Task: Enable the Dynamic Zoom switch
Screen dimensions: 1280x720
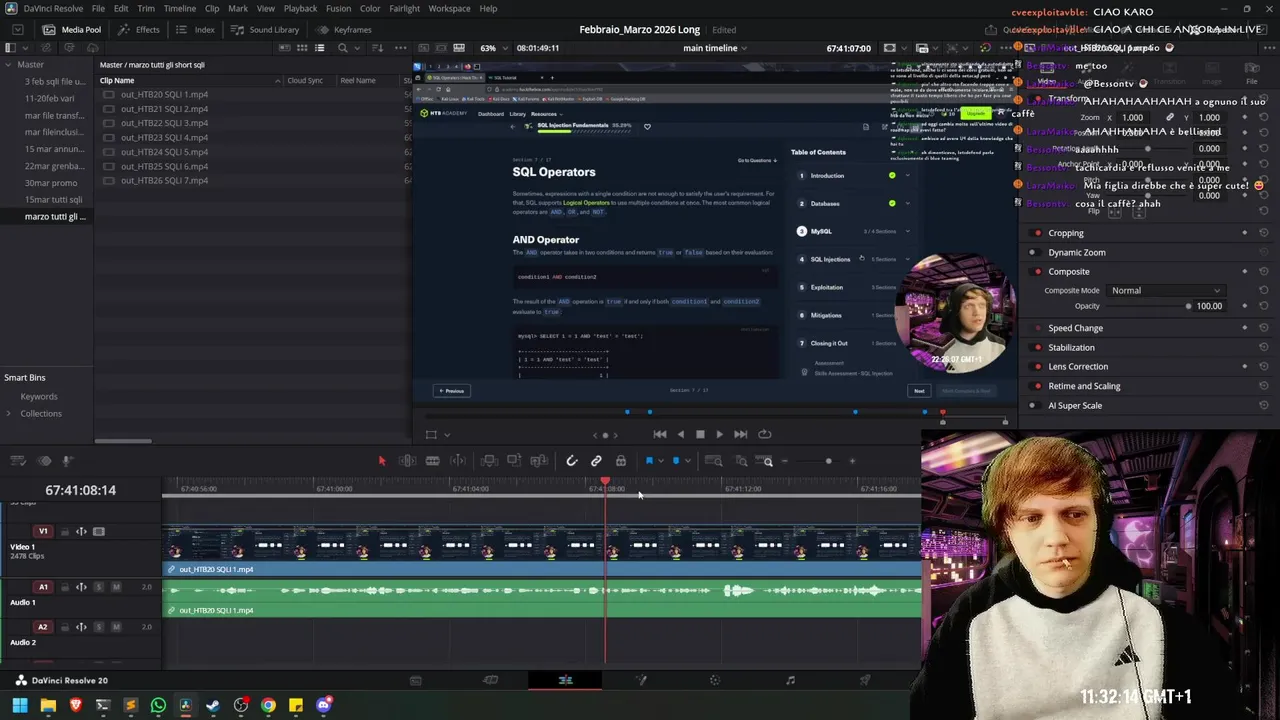Action: coord(1033,252)
